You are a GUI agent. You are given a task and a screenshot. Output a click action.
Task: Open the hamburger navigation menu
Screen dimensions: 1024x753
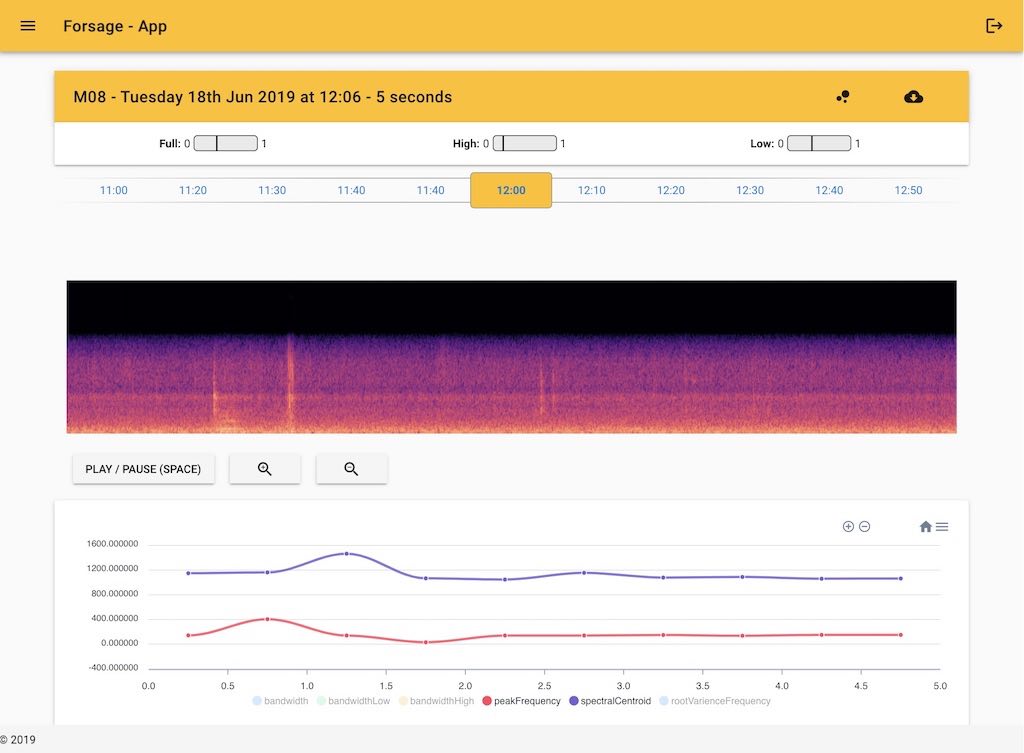(28, 26)
